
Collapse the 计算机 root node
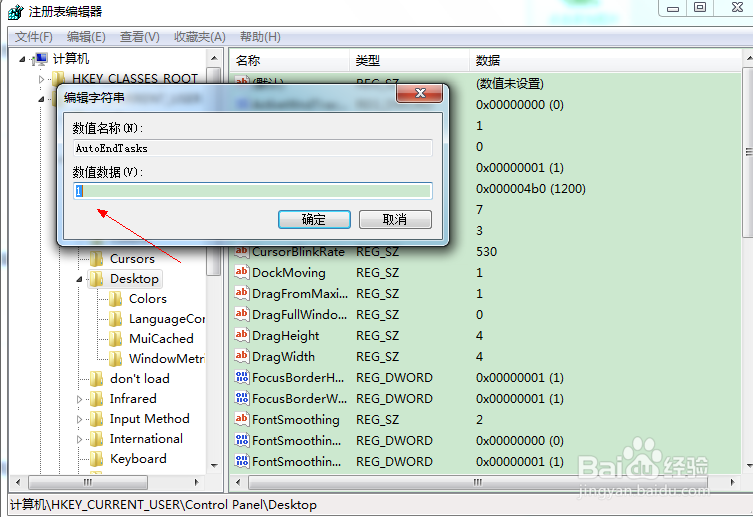(22, 59)
